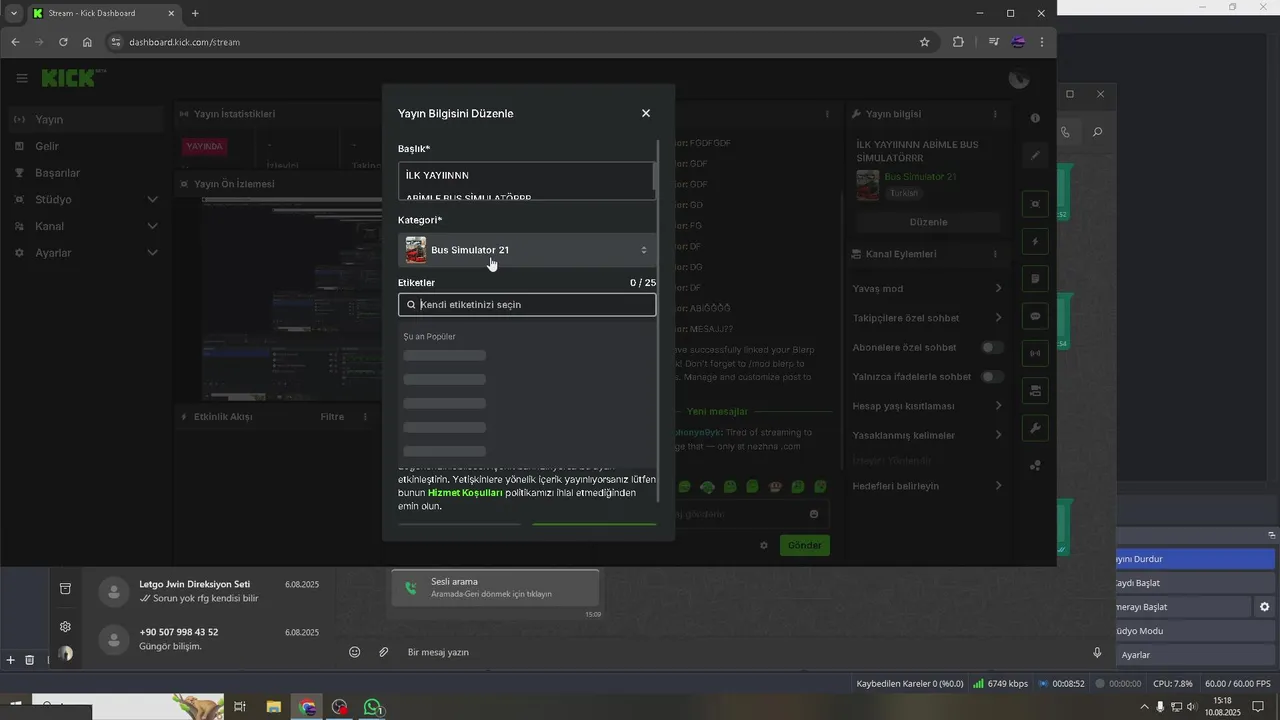Open the Kick hamburger menu
Image resolution: width=1280 pixels, height=720 pixels.
pos(22,78)
